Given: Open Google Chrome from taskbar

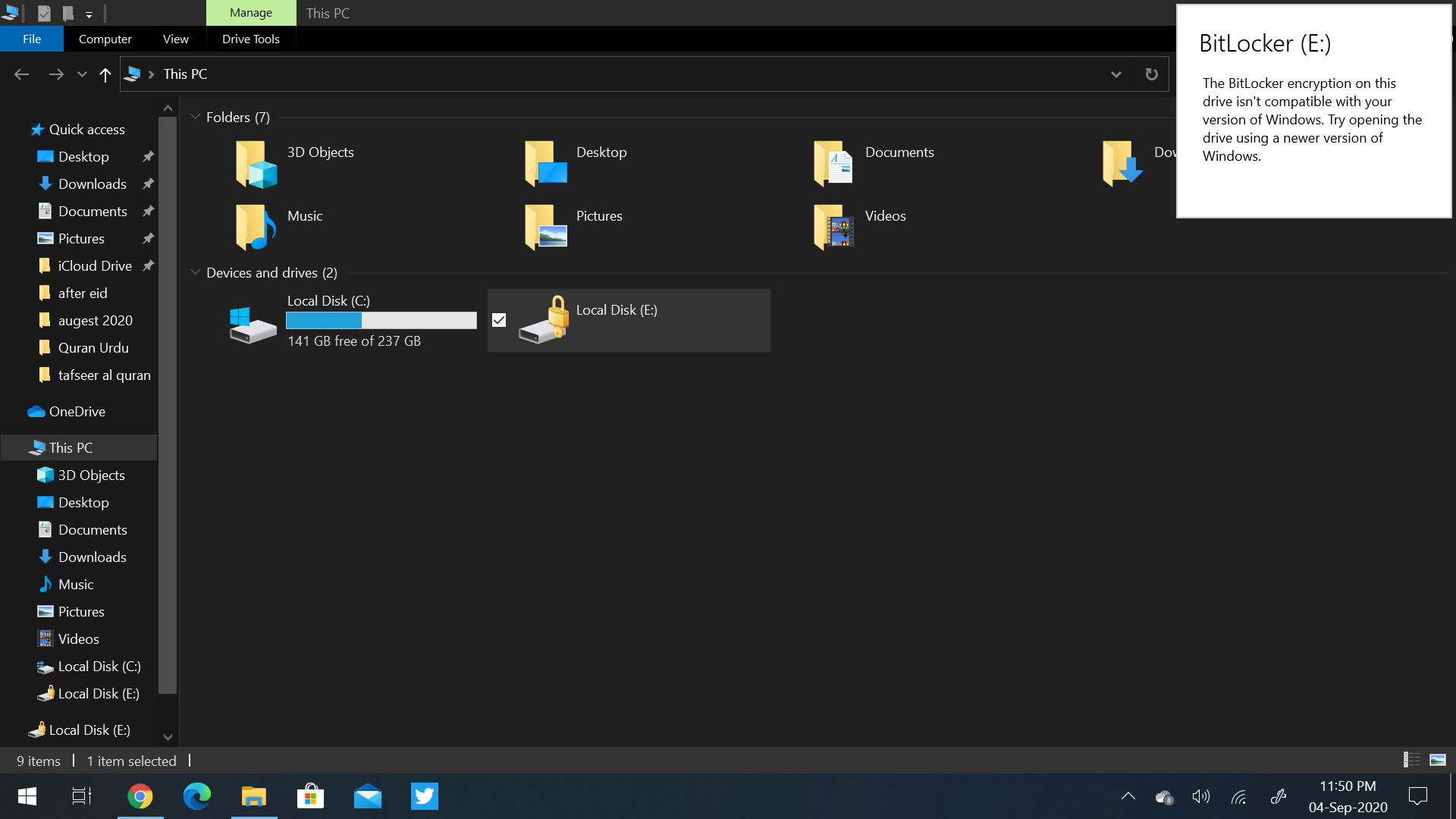Looking at the screenshot, I should pos(140,796).
